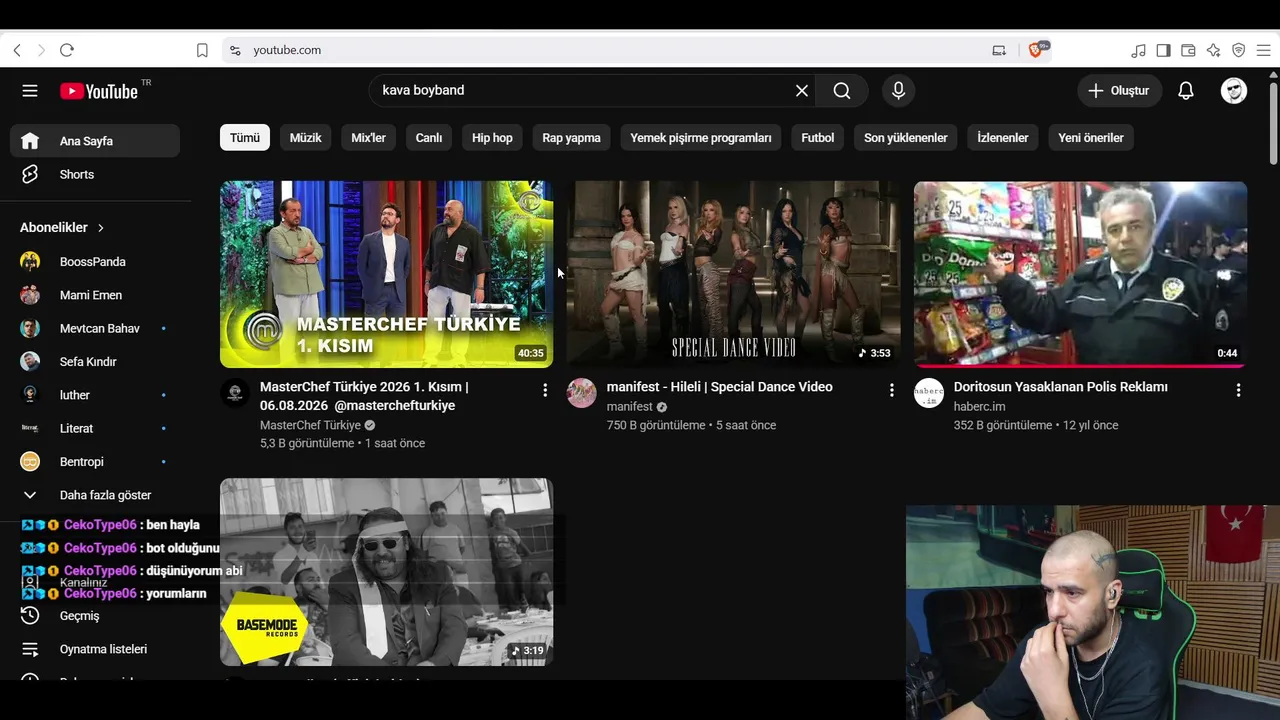Click the browser forward arrow
This screenshot has height=720, width=1280.
[41, 50]
